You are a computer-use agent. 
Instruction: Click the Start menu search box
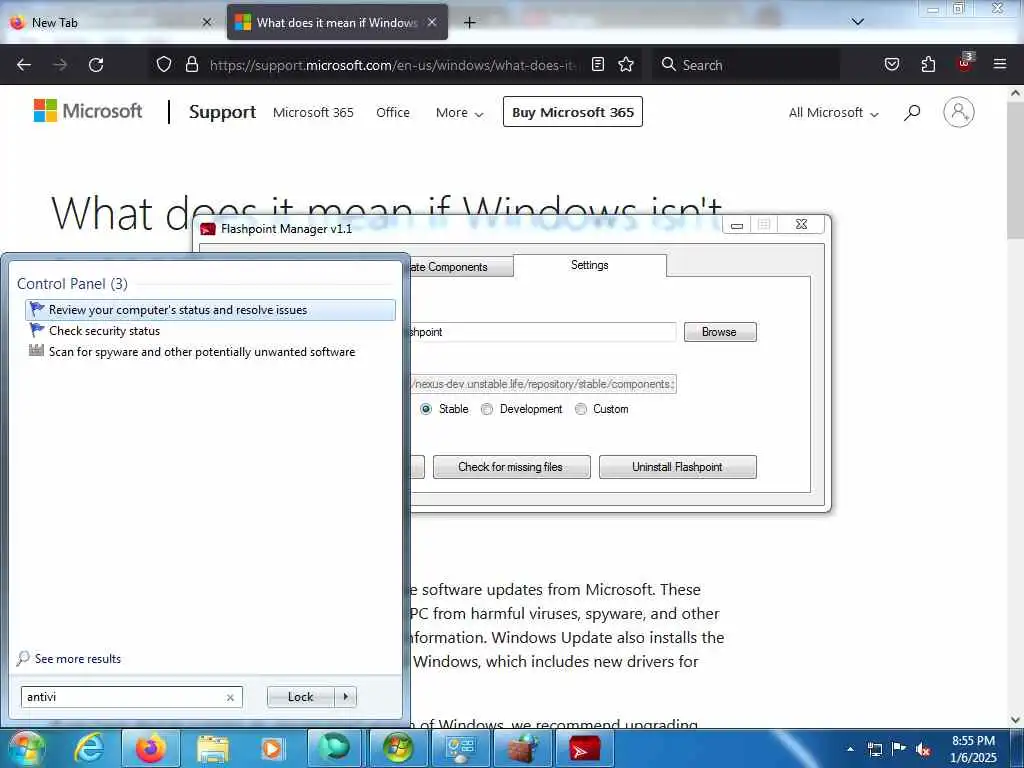[x=124, y=697]
